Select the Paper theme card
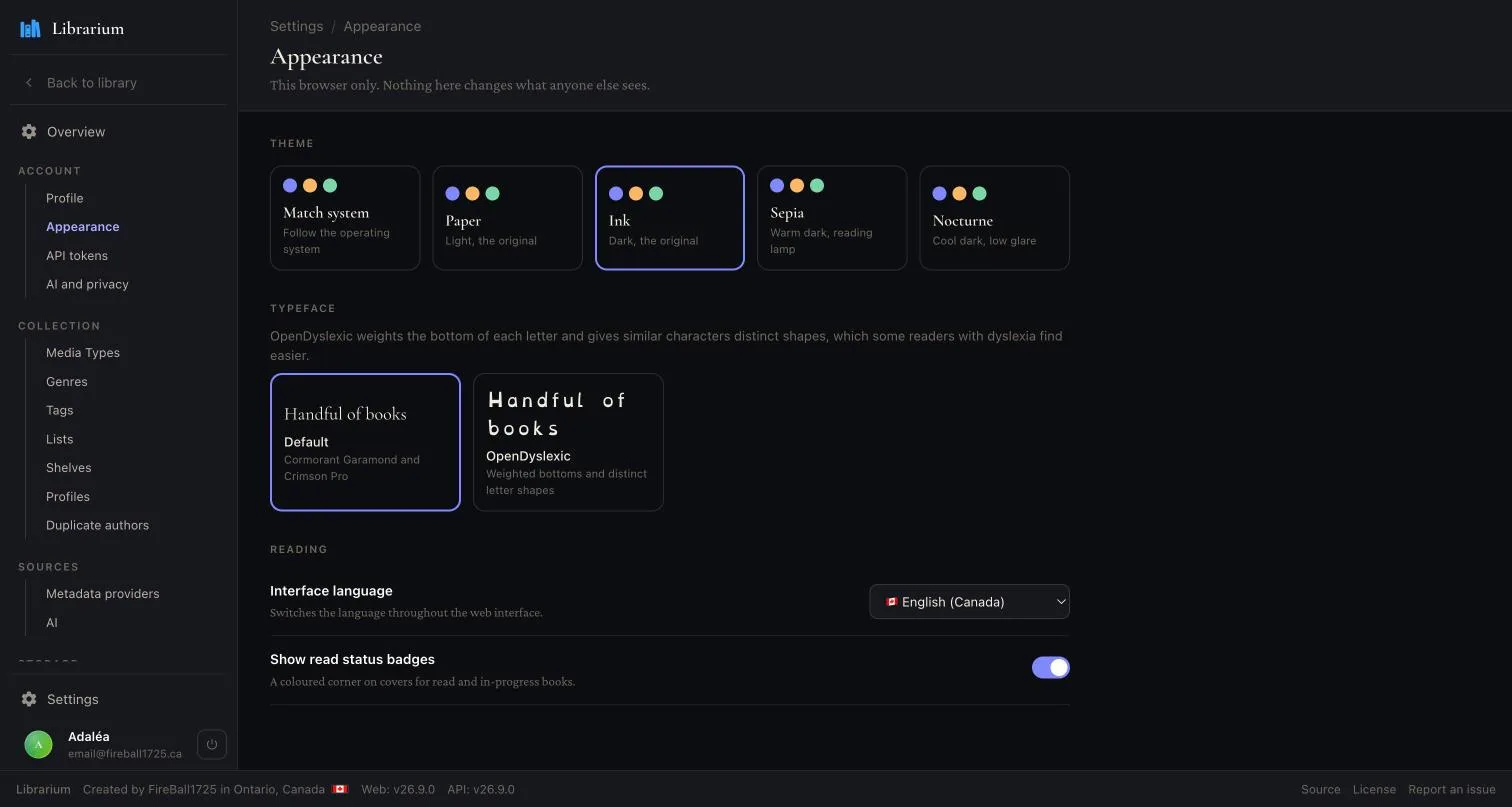Viewport: 1512px width, 807px height. tap(507, 218)
